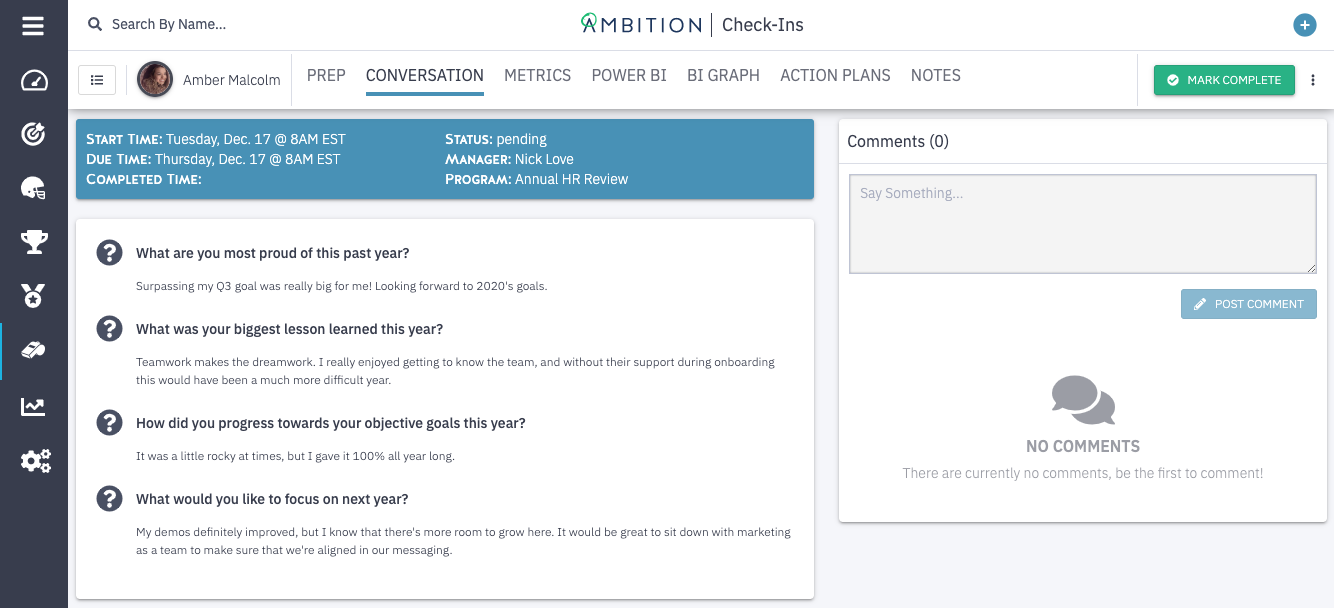Go to the ACTION PLANS tab
The width and height of the screenshot is (1334, 608).
(x=836, y=75)
